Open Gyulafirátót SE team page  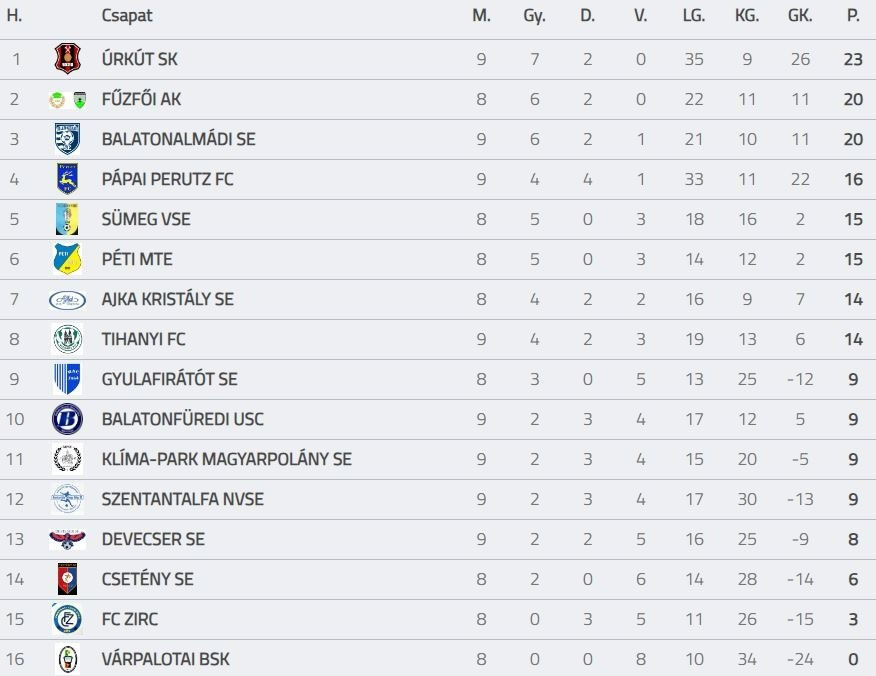point(169,379)
